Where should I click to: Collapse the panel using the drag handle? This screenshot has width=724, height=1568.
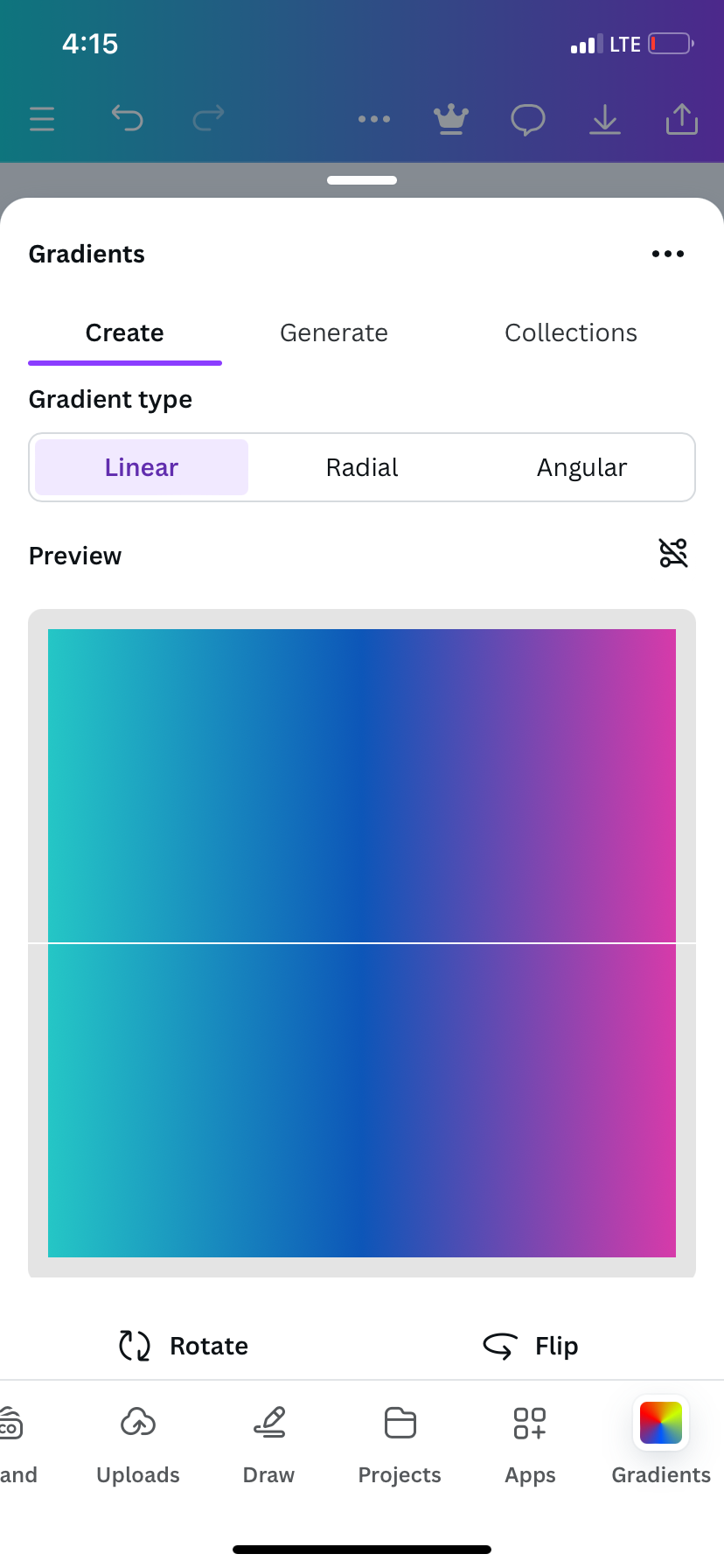(x=362, y=180)
